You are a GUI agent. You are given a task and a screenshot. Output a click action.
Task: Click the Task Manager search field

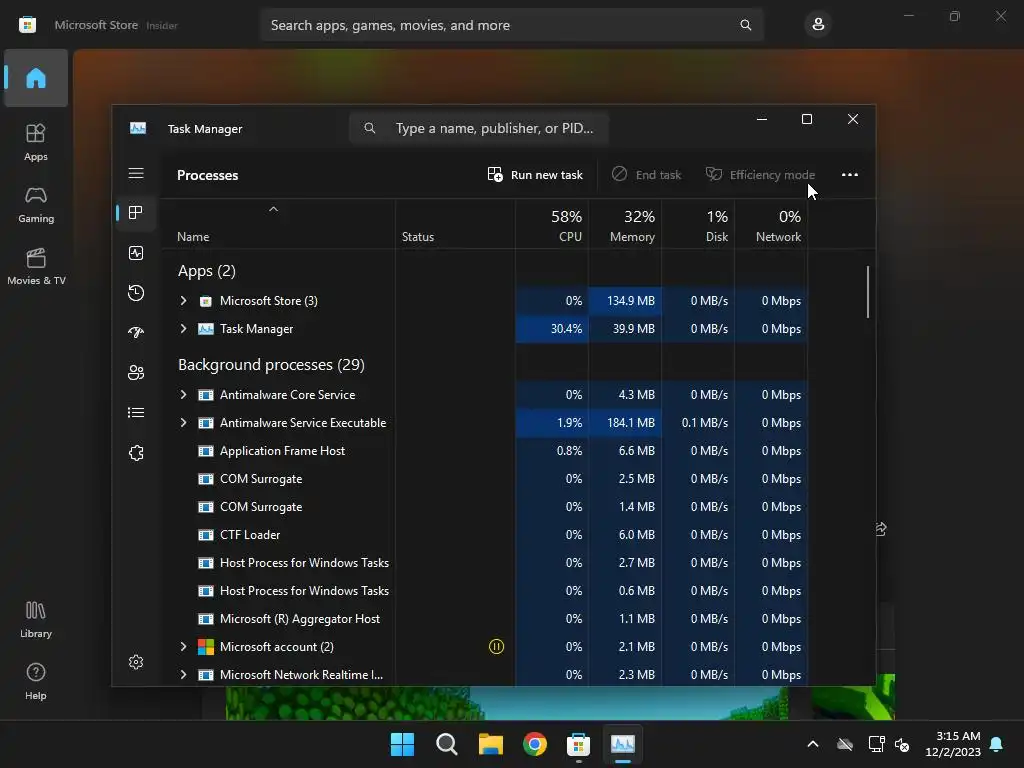[x=479, y=128]
